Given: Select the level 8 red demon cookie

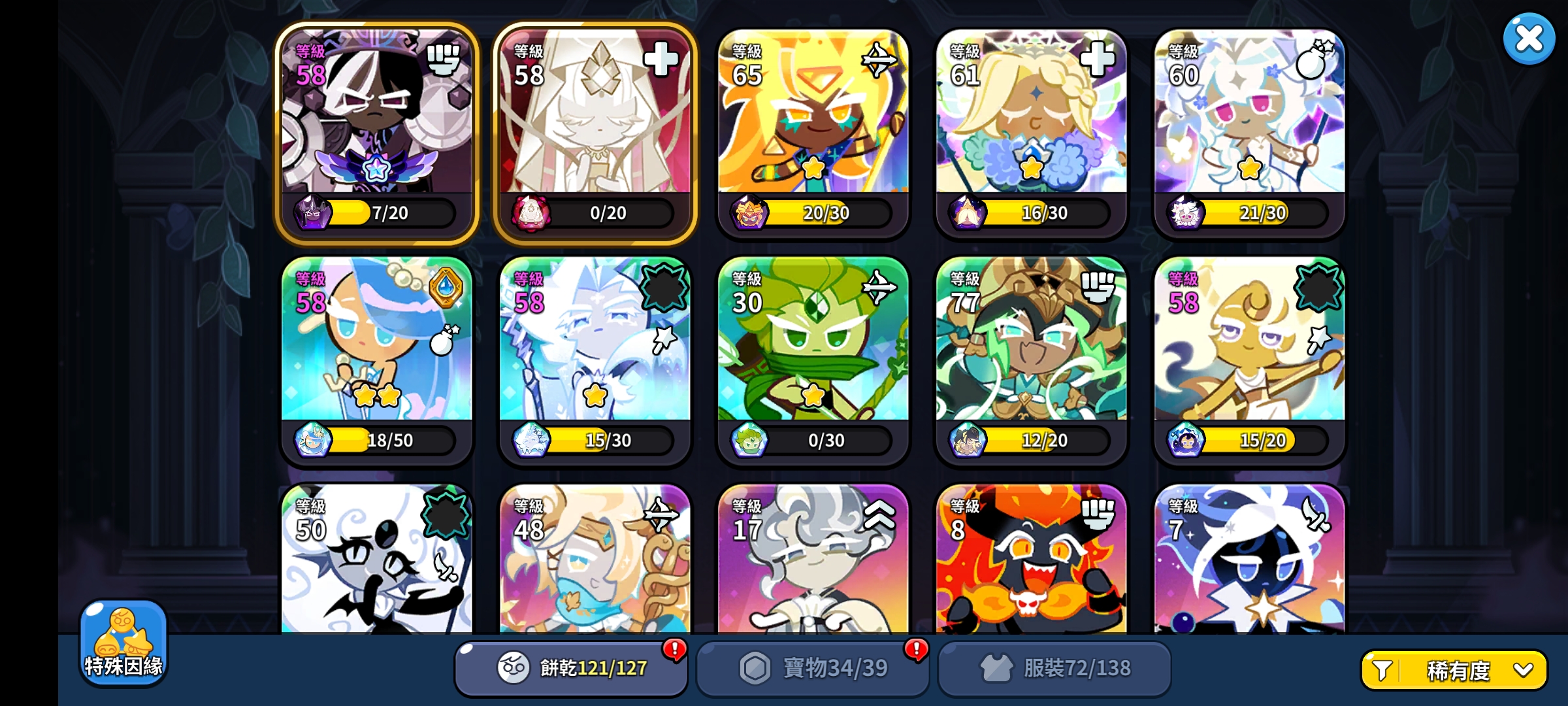Looking at the screenshot, I should coord(1031,559).
